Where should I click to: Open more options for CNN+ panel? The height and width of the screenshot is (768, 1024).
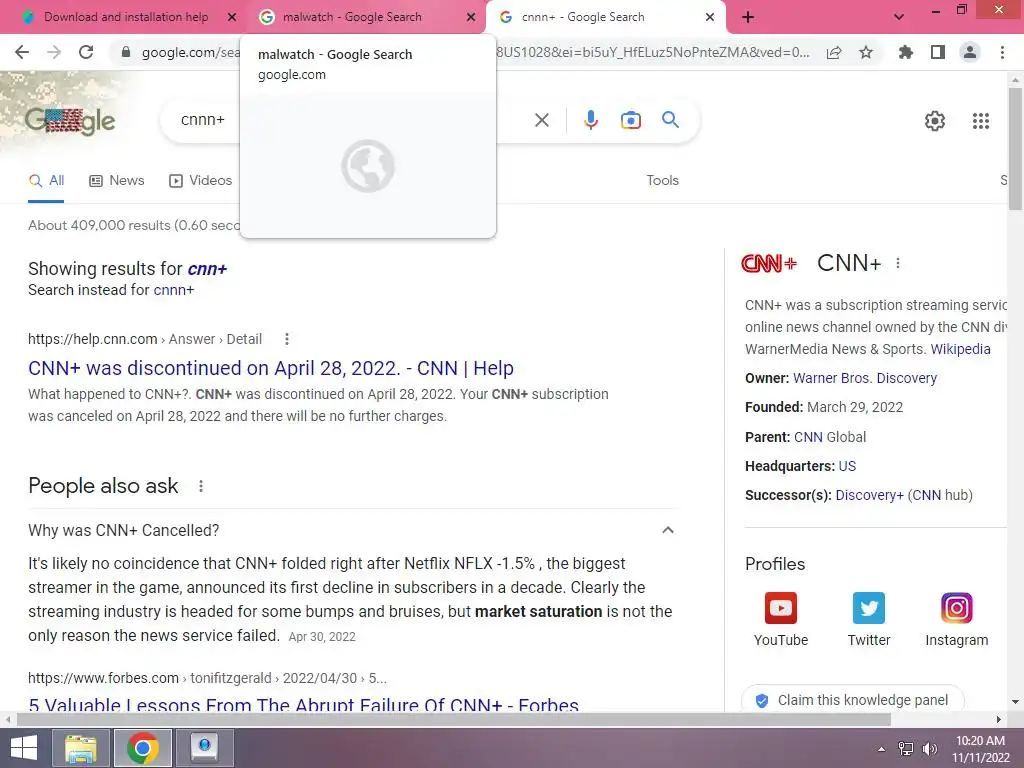click(x=898, y=263)
